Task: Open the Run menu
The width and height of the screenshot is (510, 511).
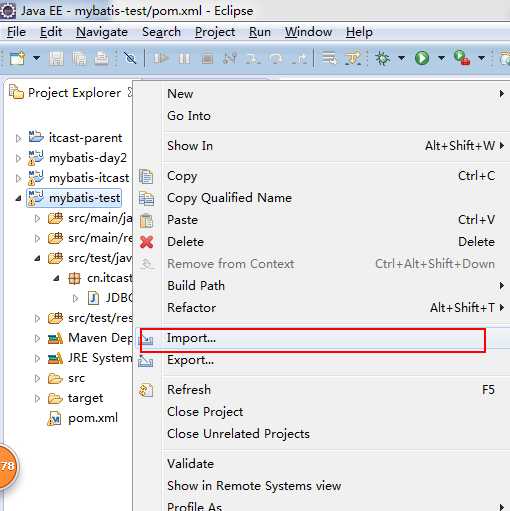Action: pyautogui.click(x=260, y=32)
